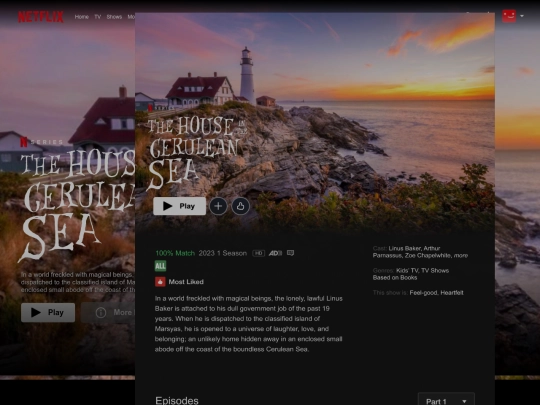Click the Most Liked thumbs badge icon
This screenshot has width=540, height=405.
(160, 282)
